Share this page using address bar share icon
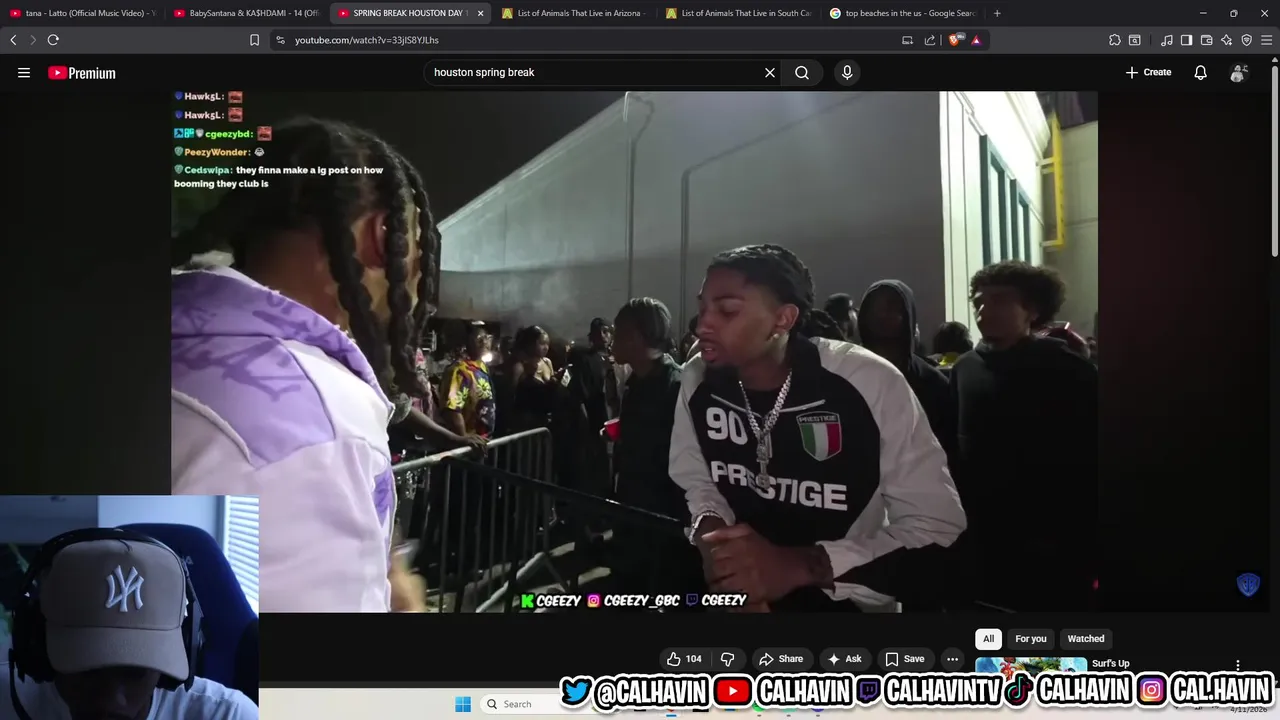 click(930, 40)
